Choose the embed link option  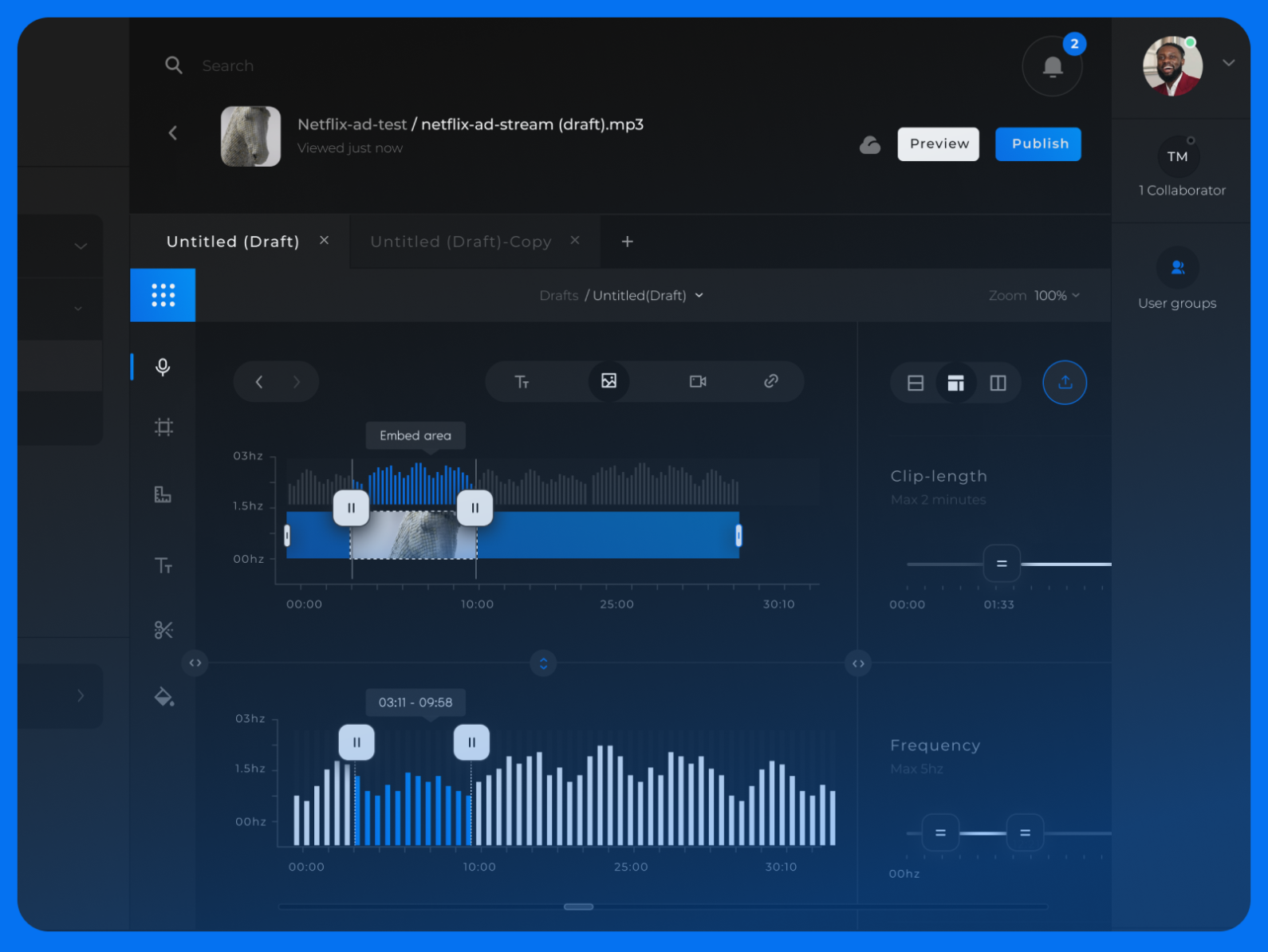tap(771, 381)
